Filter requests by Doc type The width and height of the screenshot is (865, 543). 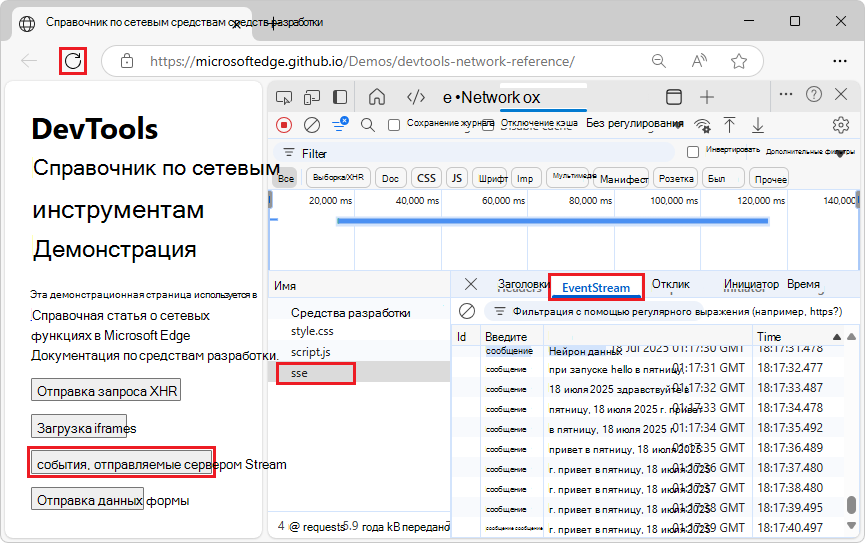pyautogui.click(x=390, y=178)
